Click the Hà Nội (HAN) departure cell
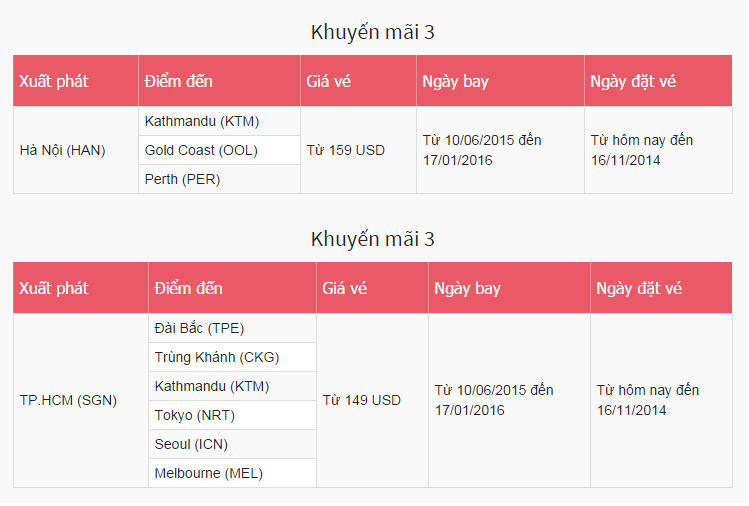The width and height of the screenshot is (749, 506). 63,150
